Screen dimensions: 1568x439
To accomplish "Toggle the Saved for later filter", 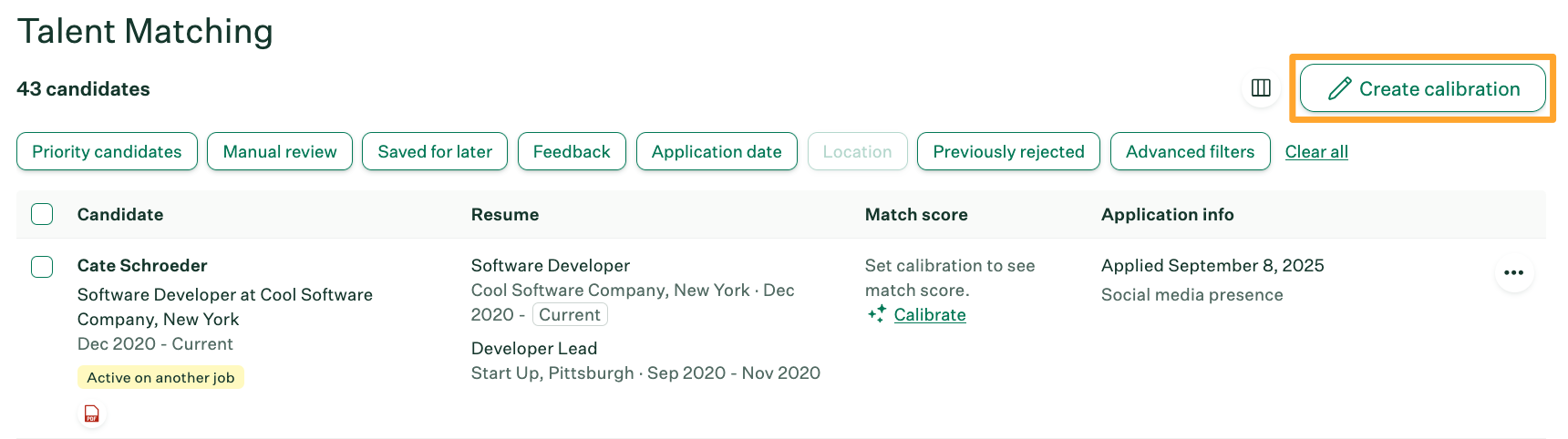I will [x=435, y=151].
